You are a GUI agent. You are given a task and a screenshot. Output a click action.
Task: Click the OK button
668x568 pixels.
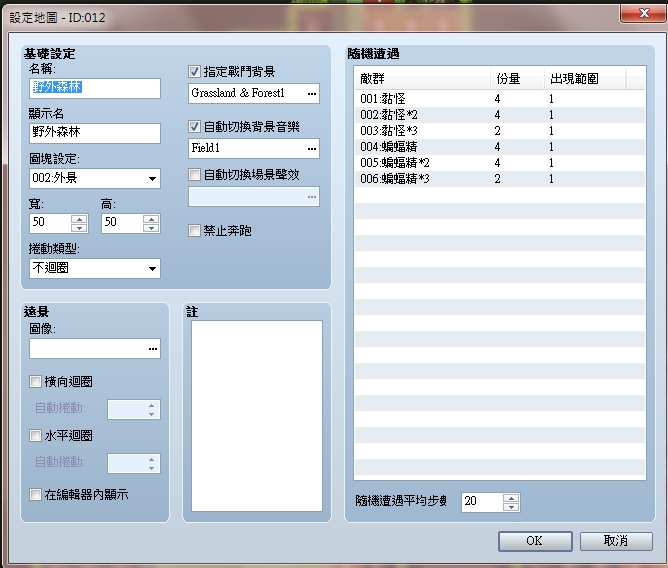click(x=535, y=541)
